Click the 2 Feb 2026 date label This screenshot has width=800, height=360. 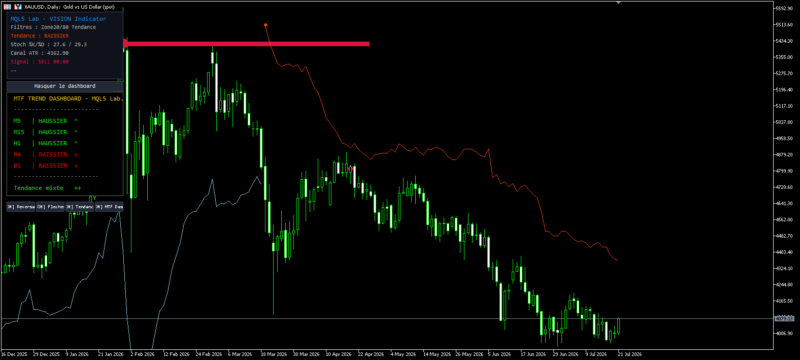(143, 353)
